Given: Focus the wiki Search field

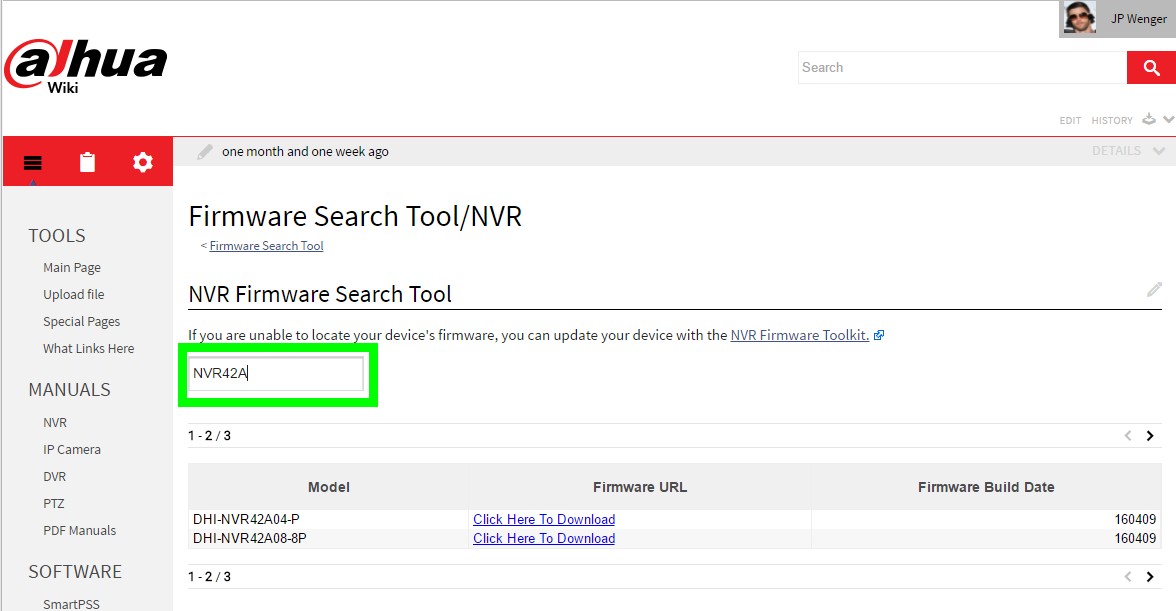Looking at the screenshot, I should [x=962, y=67].
